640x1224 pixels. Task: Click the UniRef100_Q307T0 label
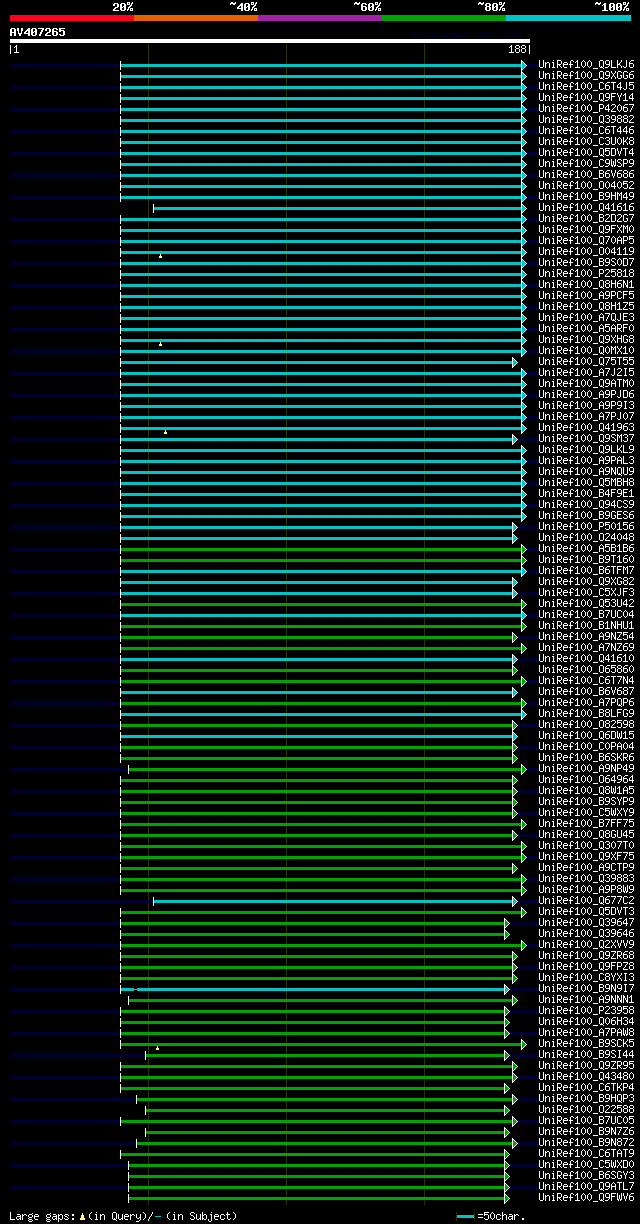pyautogui.click(x=586, y=846)
